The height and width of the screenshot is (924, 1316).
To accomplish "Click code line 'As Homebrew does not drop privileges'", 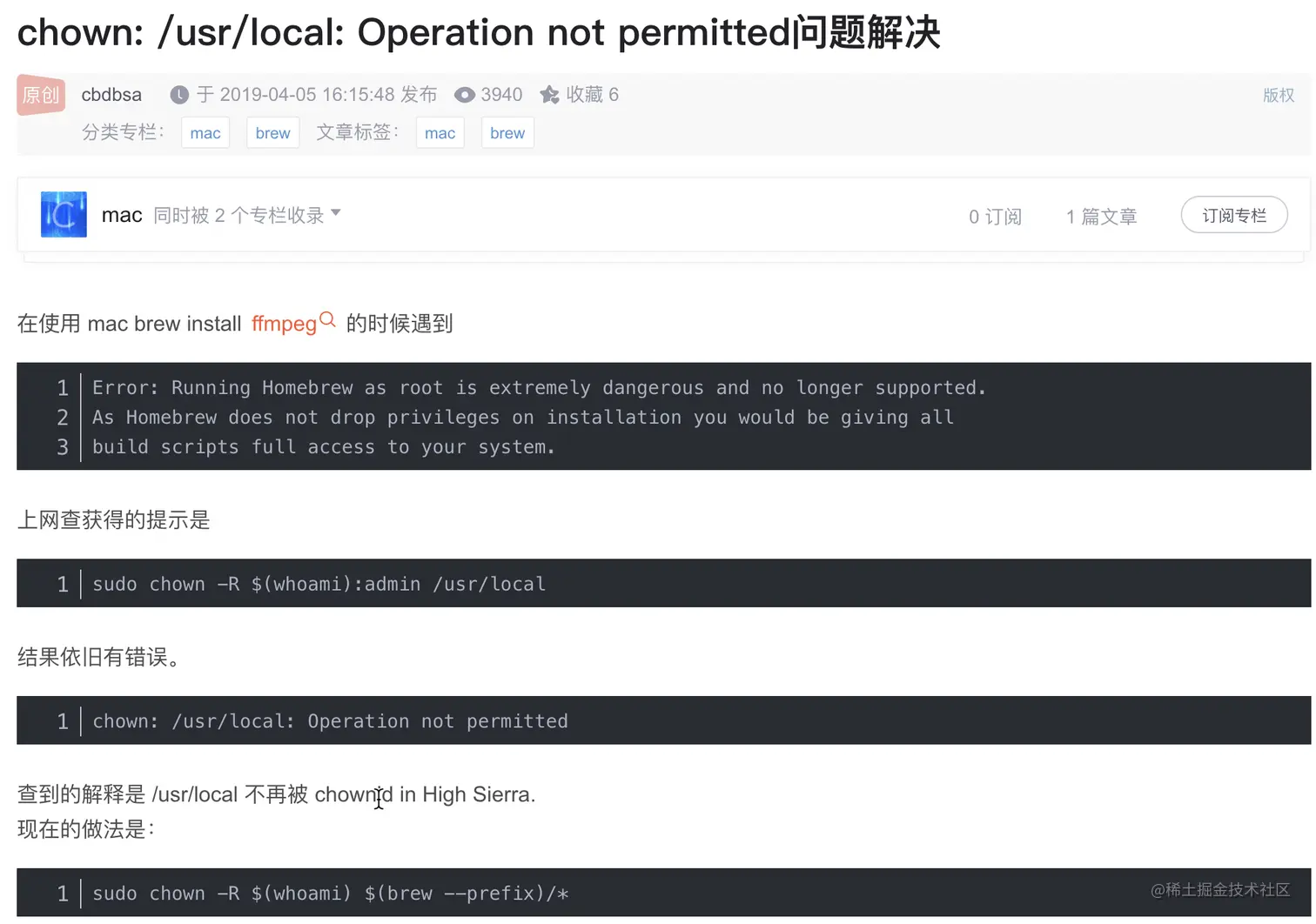I will pos(523,417).
